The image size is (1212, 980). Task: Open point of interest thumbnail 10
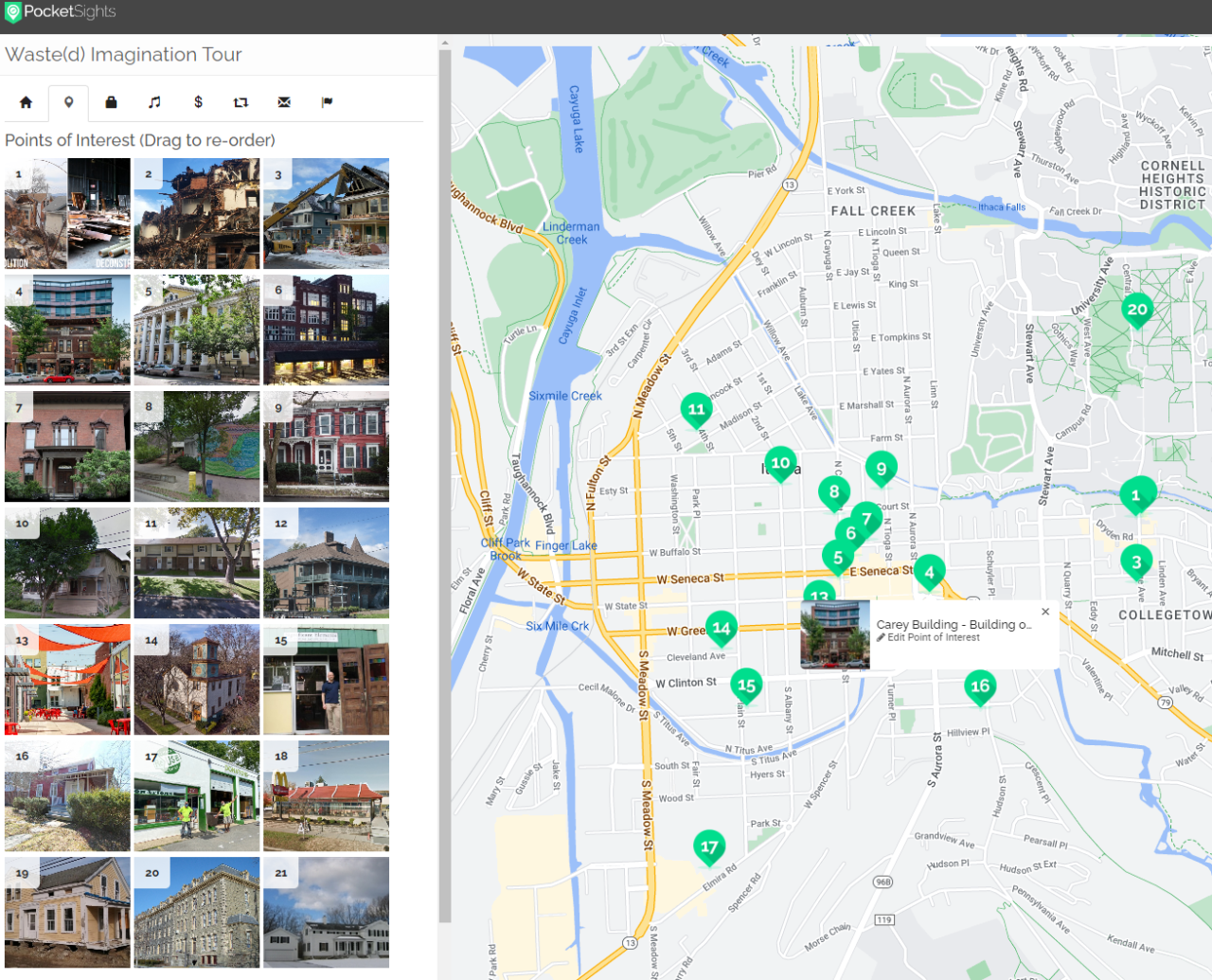67,563
